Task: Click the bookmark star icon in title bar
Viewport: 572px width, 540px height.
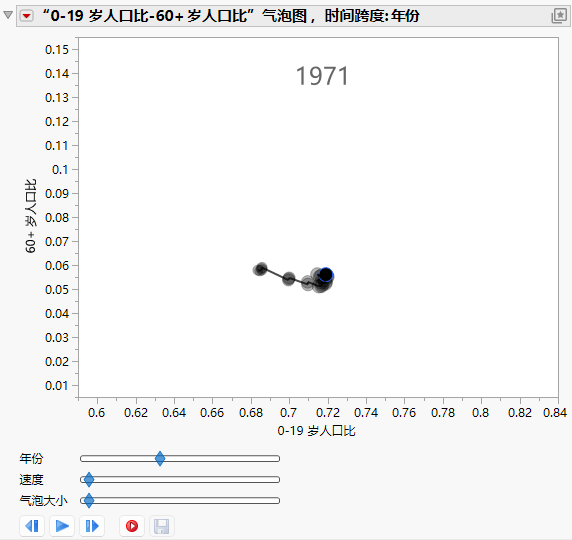Action: pos(559,16)
